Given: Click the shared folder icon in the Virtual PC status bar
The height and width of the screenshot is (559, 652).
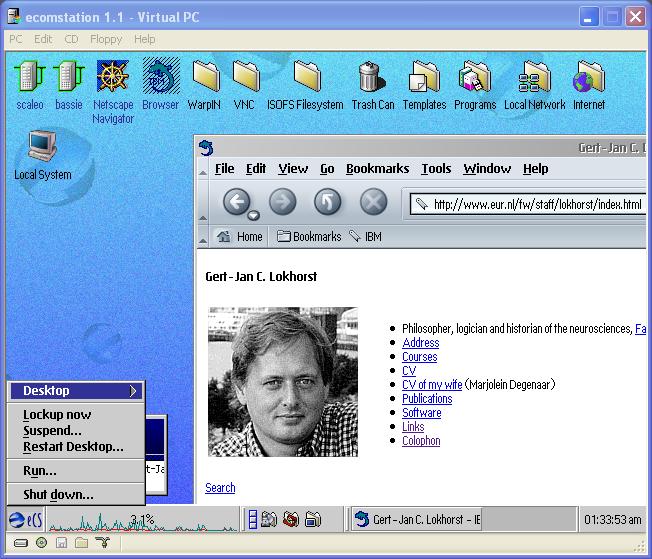Looking at the screenshot, I should [82, 543].
